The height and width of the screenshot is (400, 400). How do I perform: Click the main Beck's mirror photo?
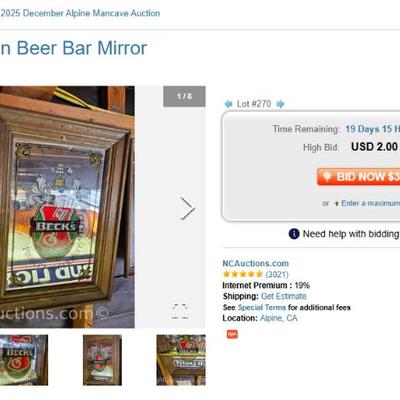67,207
